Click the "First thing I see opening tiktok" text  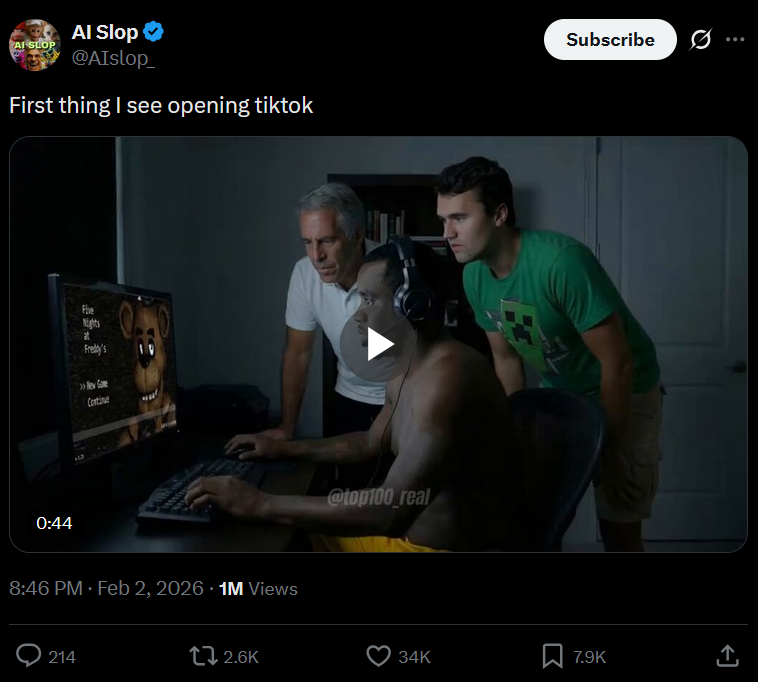coord(161,105)
